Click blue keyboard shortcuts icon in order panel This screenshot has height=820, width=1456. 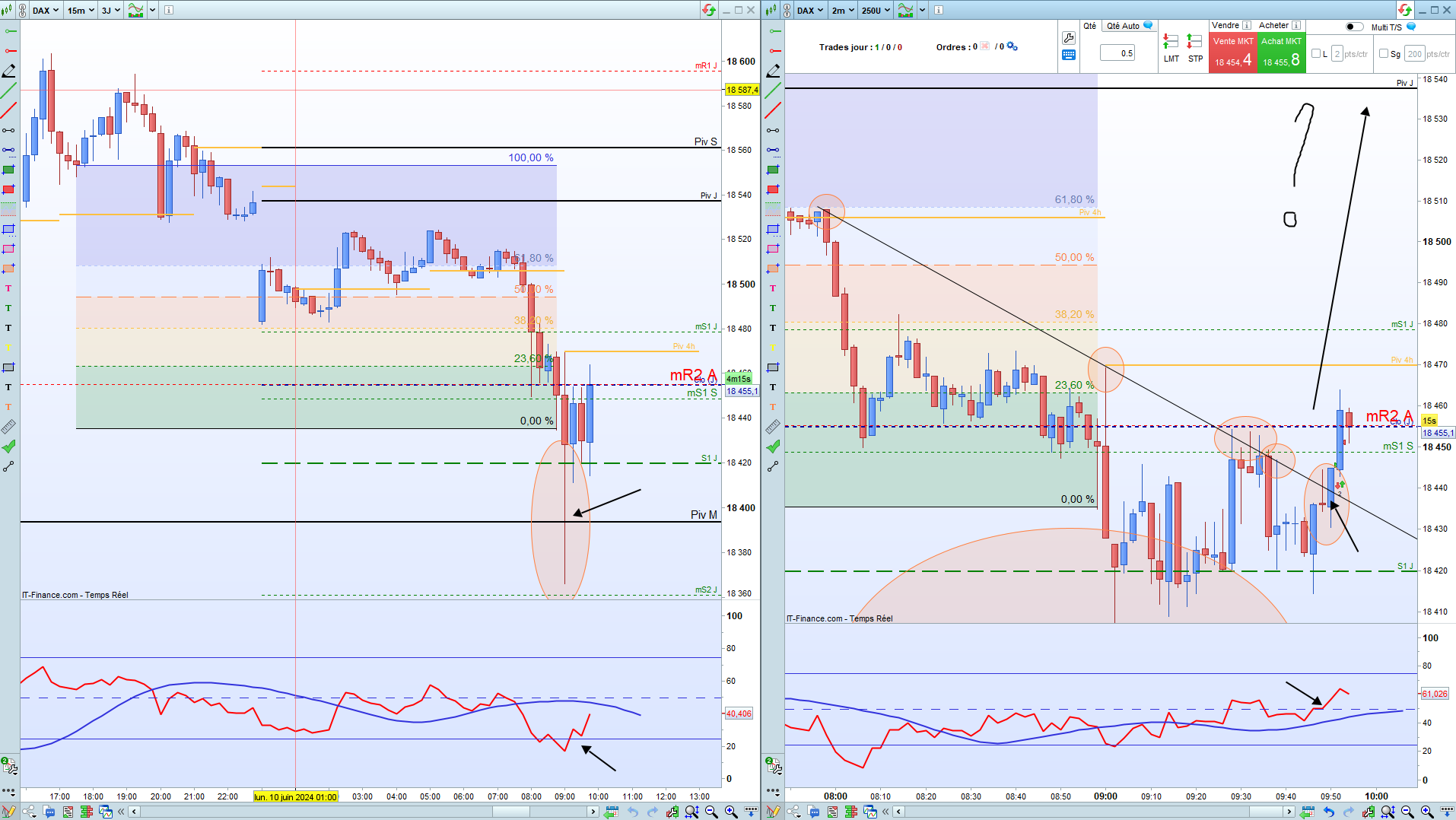(x=1069, y=55)
